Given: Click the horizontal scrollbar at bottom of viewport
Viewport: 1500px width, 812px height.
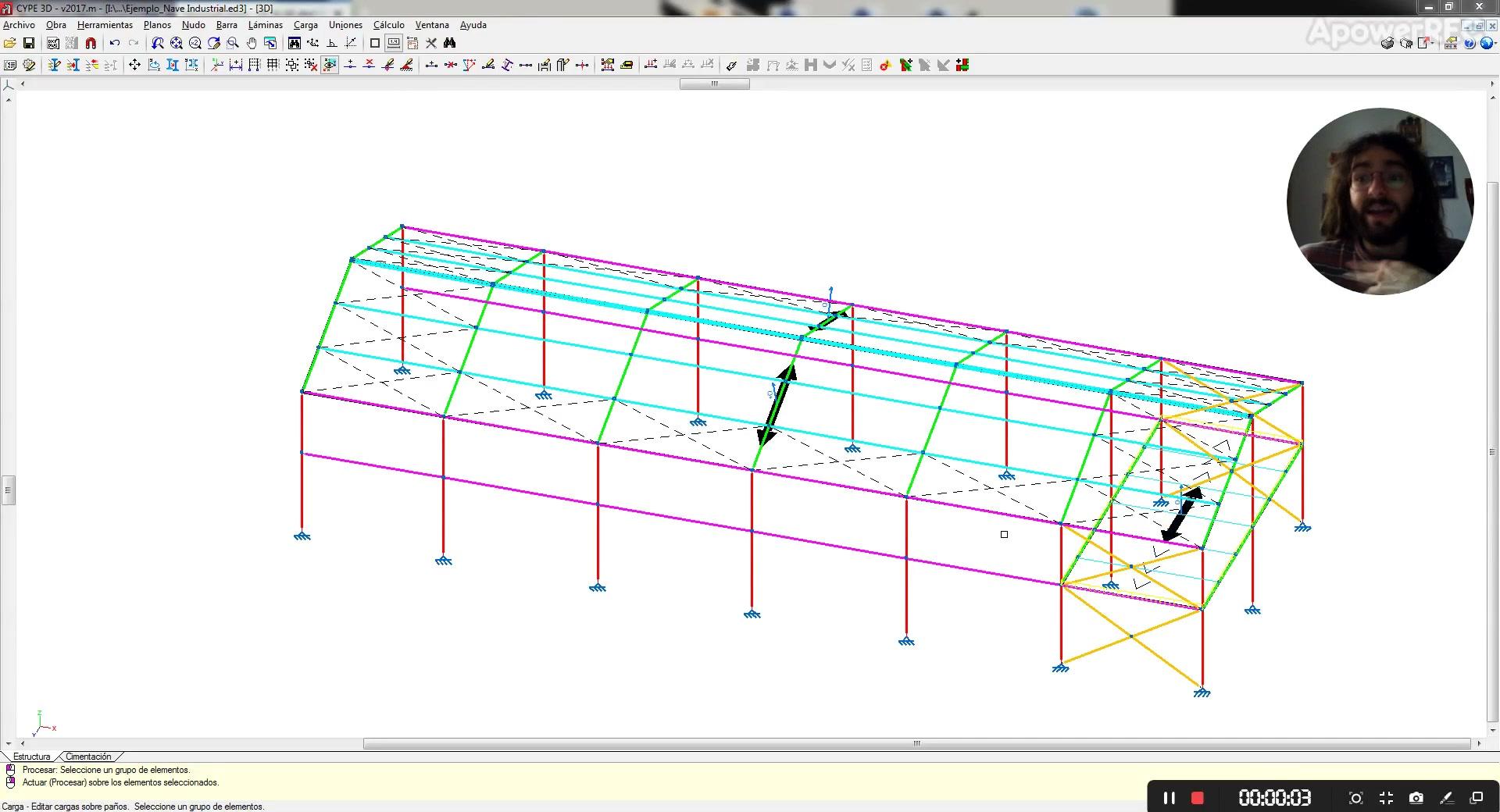Looking at the screenshot, I should pos(916,743).
